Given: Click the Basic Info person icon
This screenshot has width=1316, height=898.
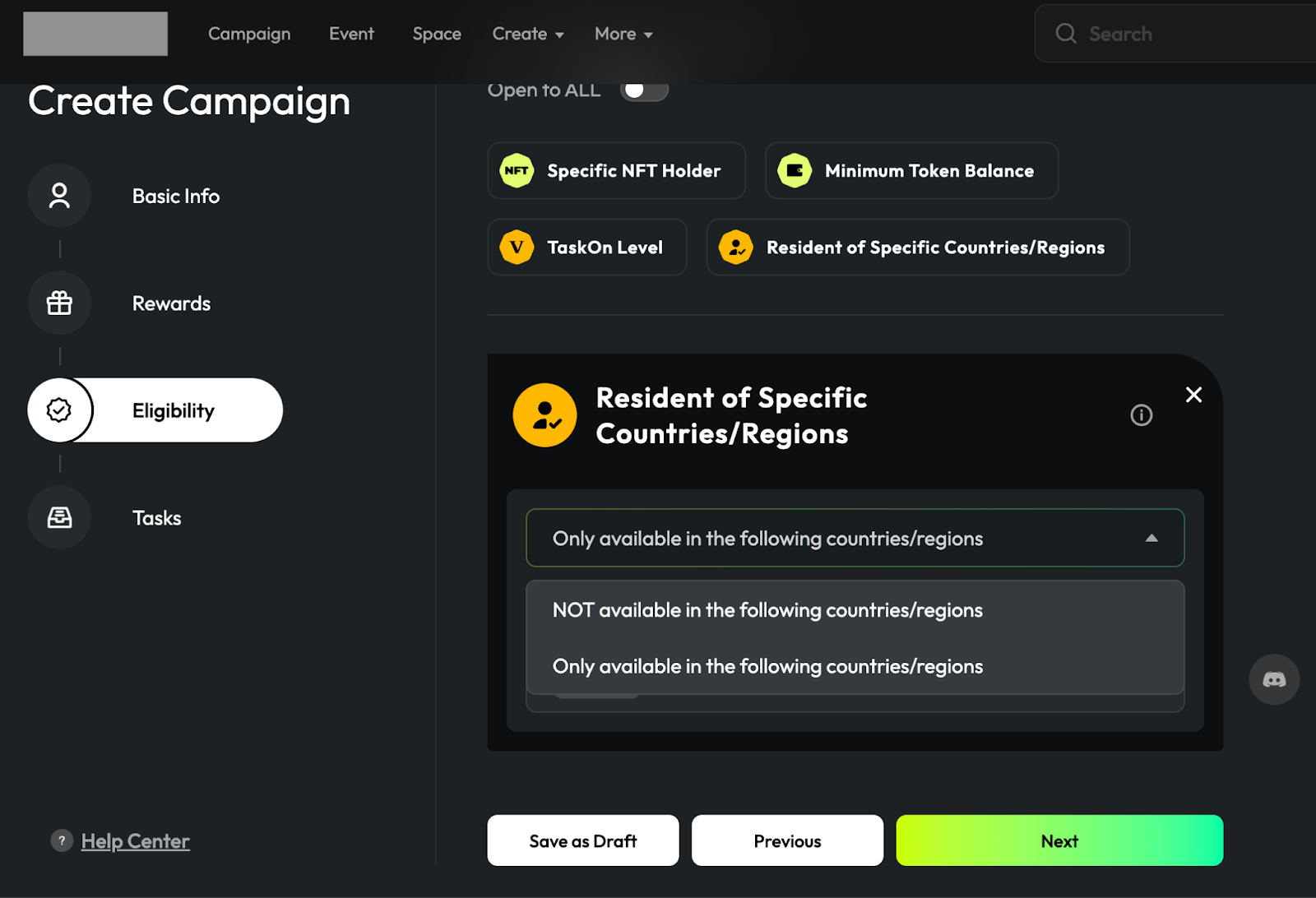Looking at the screenshot, I should (59, 196).
